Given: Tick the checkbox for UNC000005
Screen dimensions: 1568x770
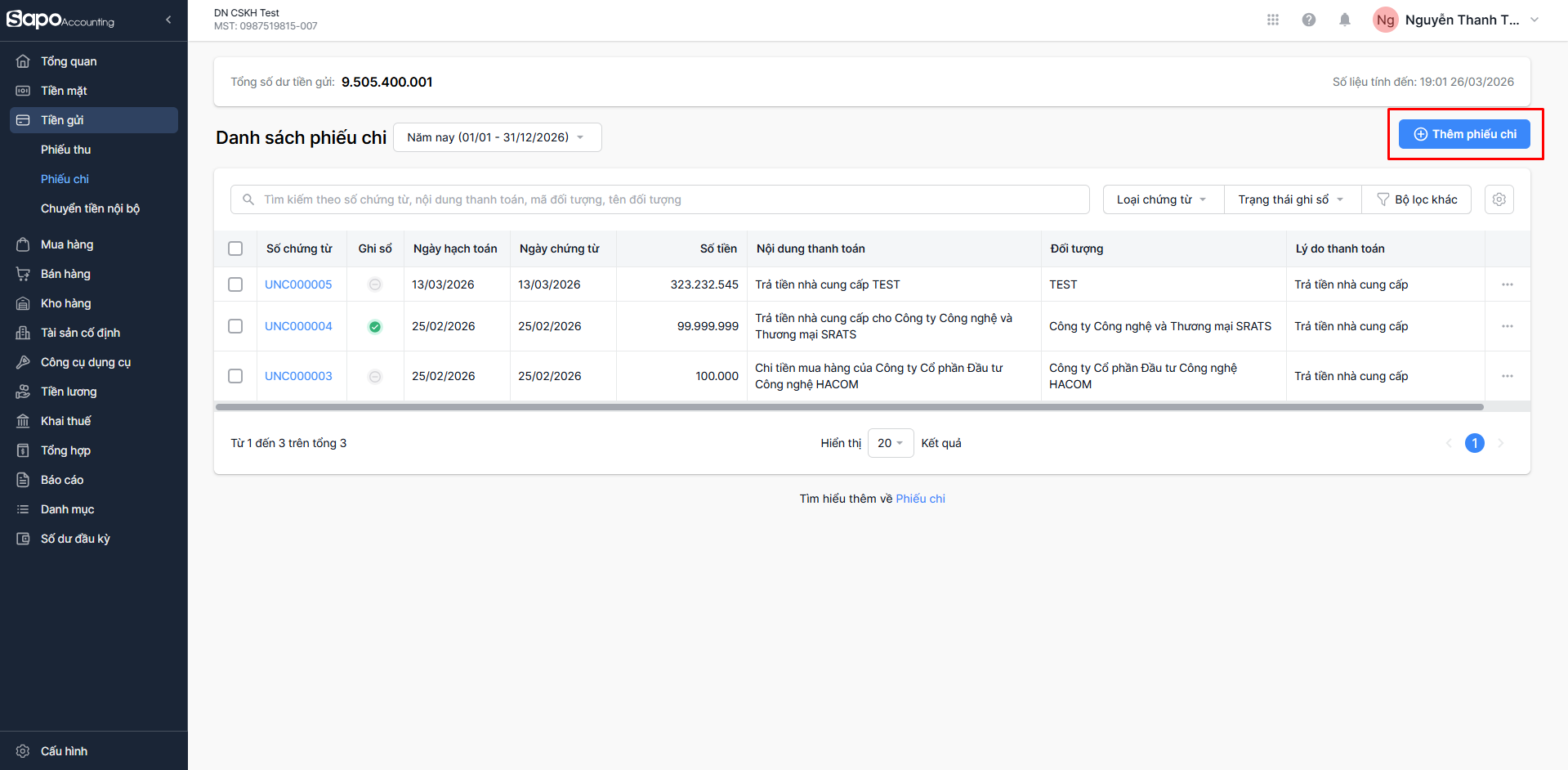Looking at the screenshot, I should click(x=235, y=284).
